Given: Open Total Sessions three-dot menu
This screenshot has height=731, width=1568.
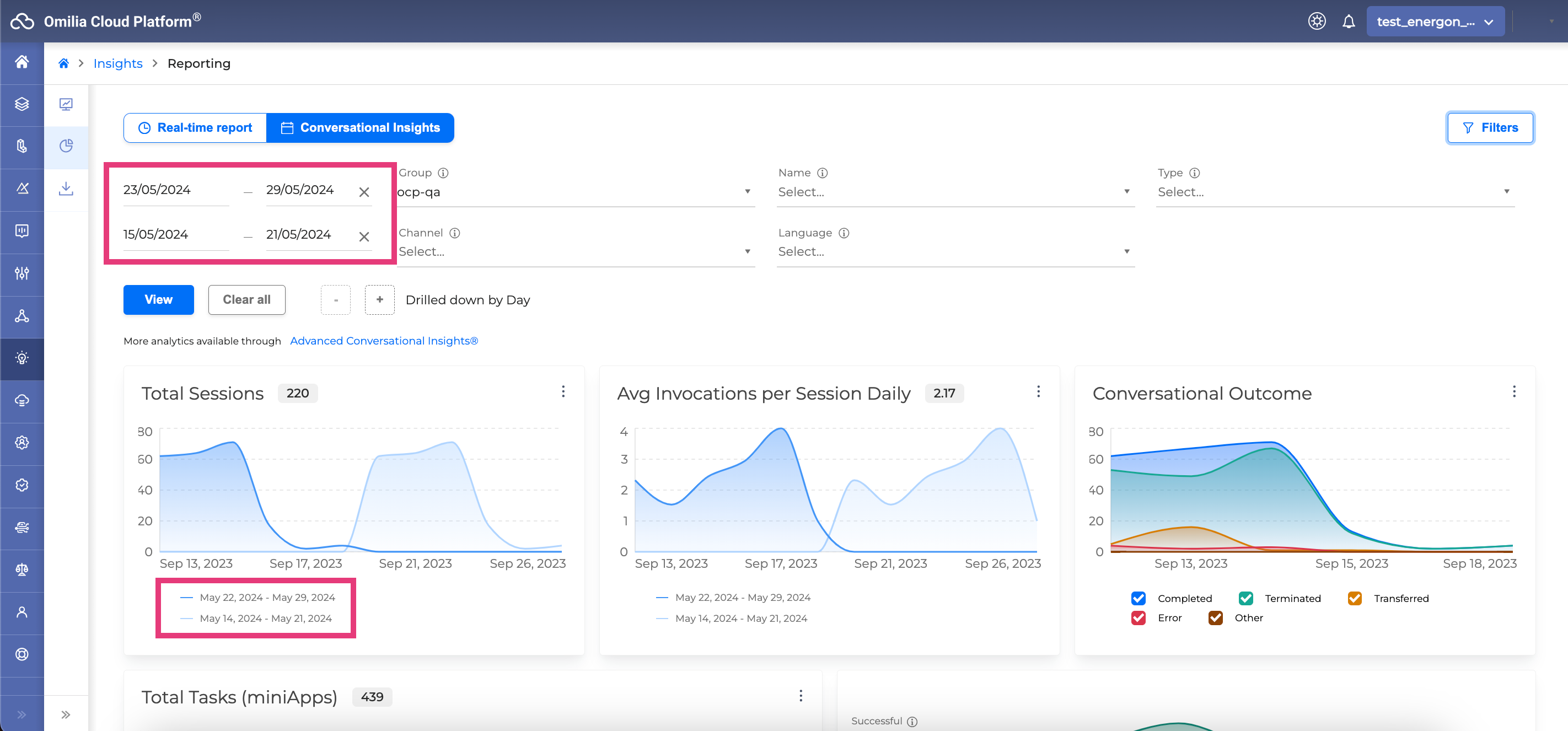Looking at the screenshot, I should click(563, 391).
